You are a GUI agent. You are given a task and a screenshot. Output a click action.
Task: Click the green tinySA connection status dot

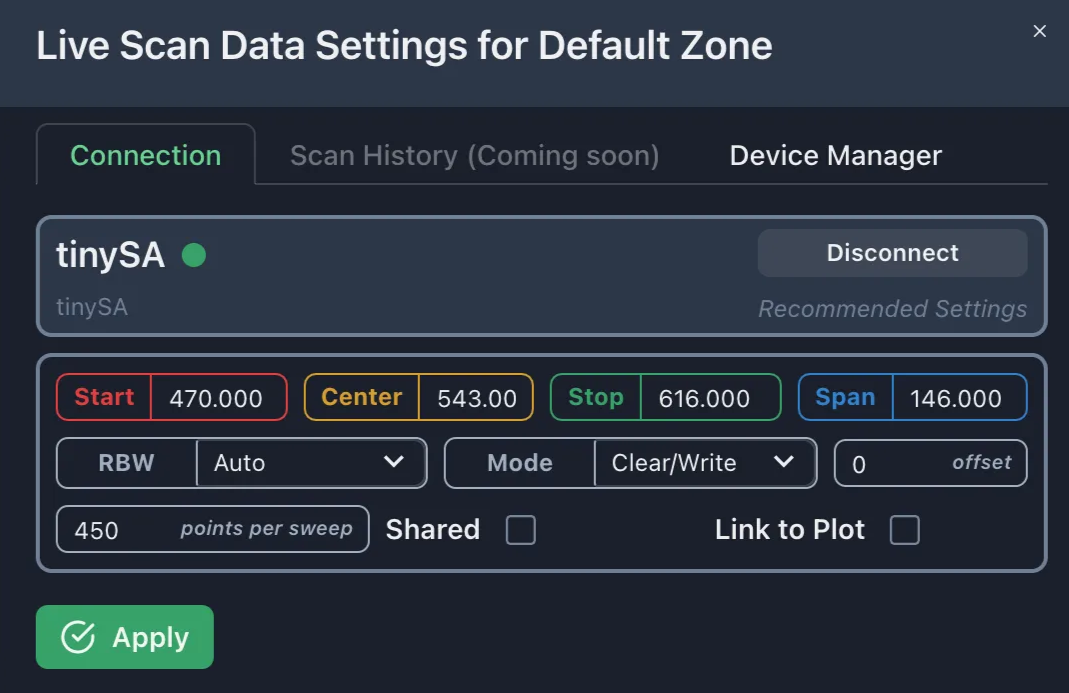click(x=194, y=255)
